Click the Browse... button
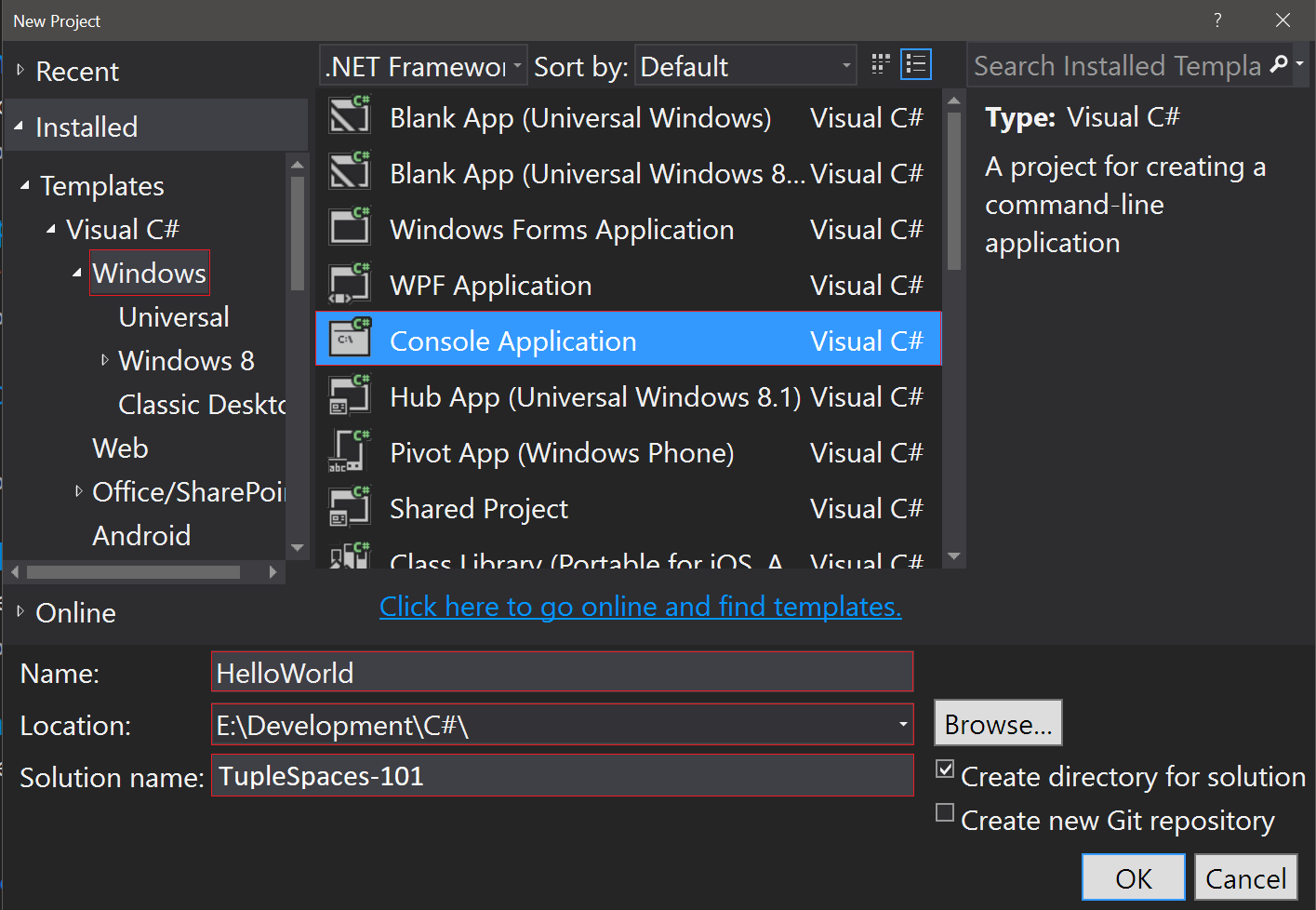 [997, 724]
